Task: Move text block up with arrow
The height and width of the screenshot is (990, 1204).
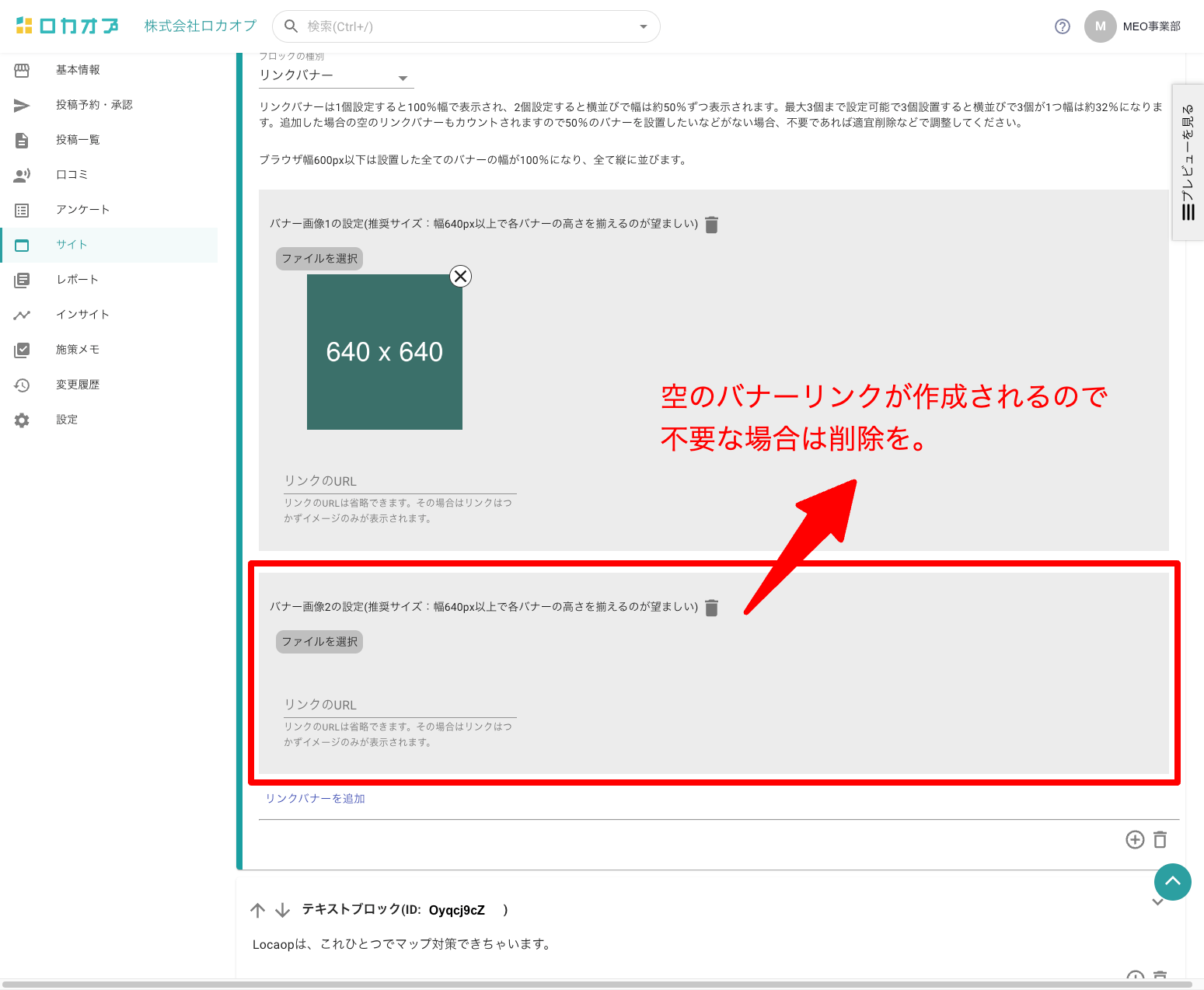Action: (258, 910)
